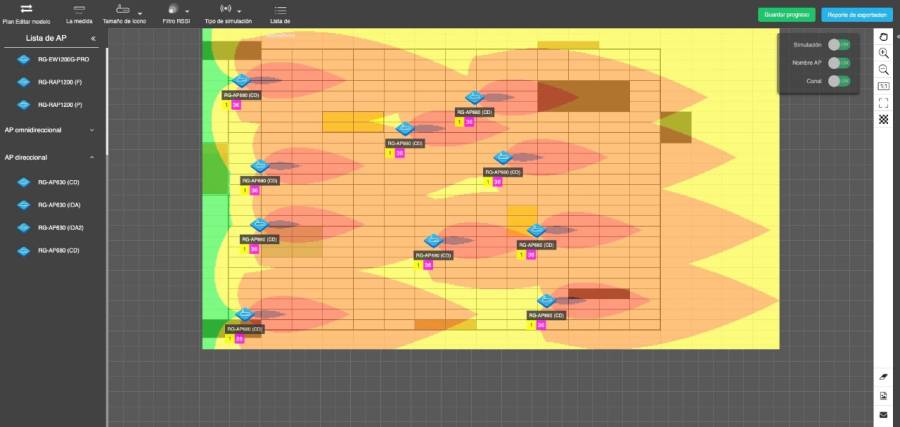The width and height of the screenshot is (900, 427).
Task: Enter fullscreen with the expand icon
Action: pos(884,103)
